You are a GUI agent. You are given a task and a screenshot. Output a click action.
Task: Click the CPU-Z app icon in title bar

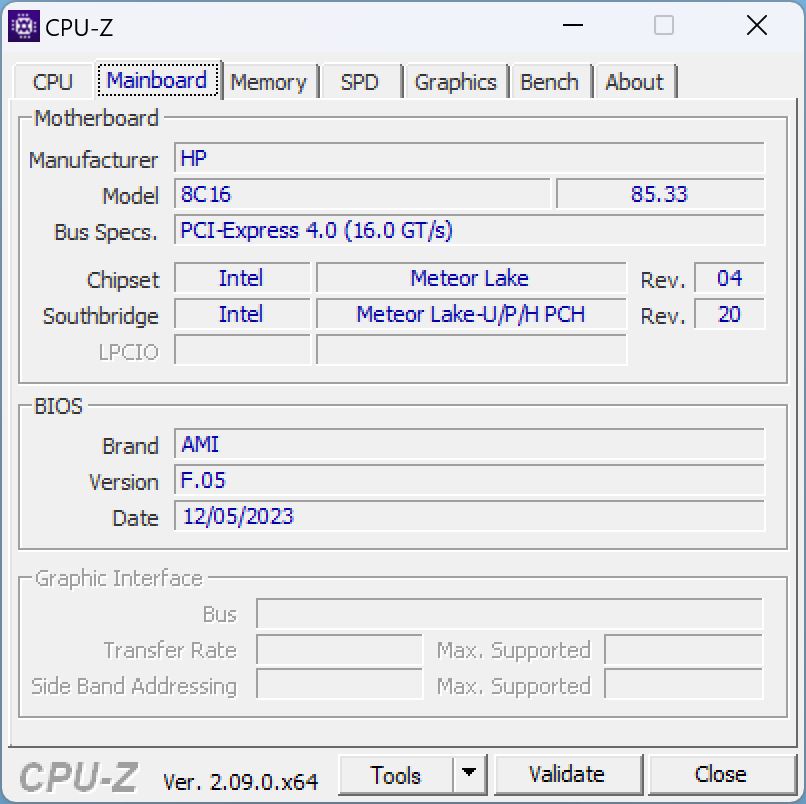24,26
